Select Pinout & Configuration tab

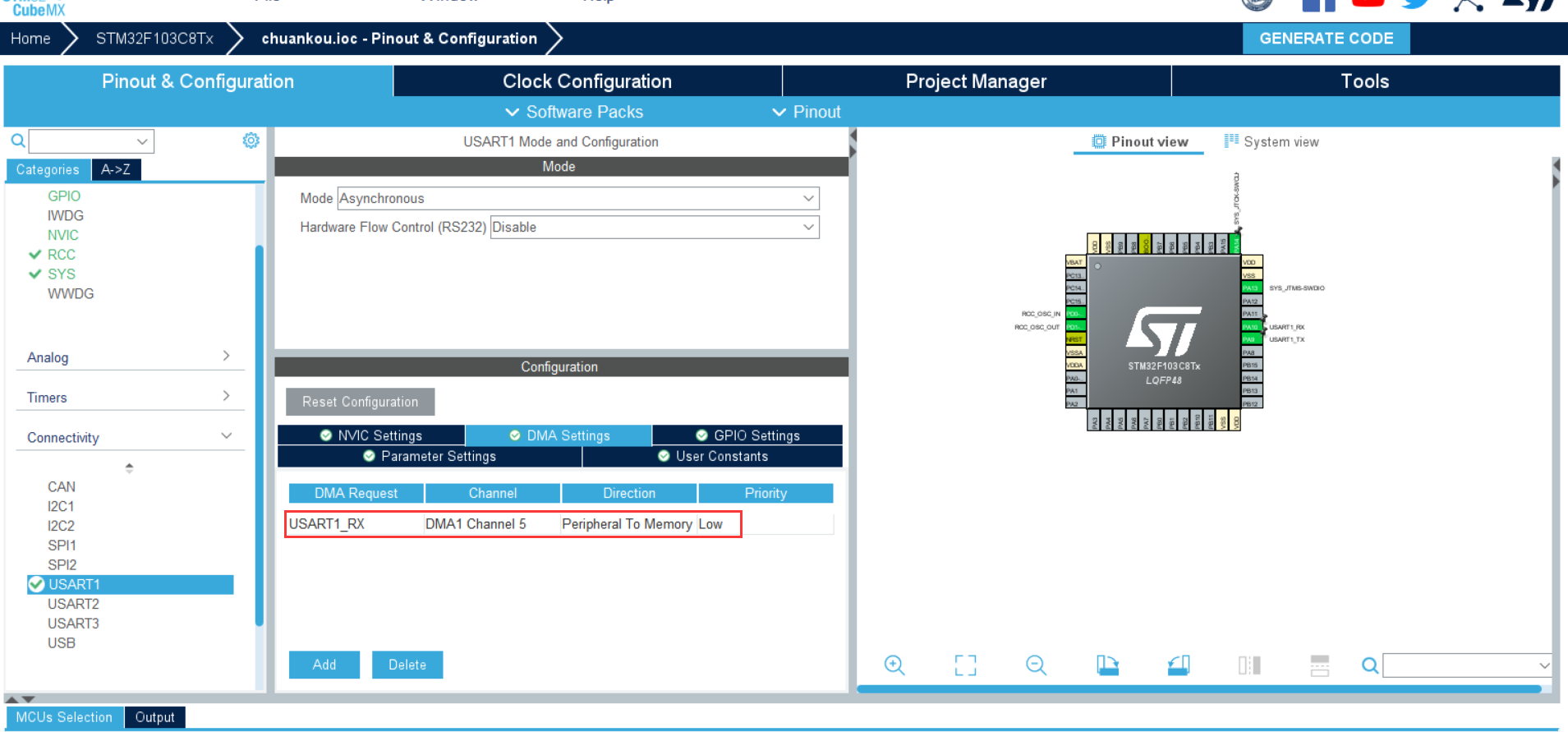pyautogui.click(x=198, y=81)
